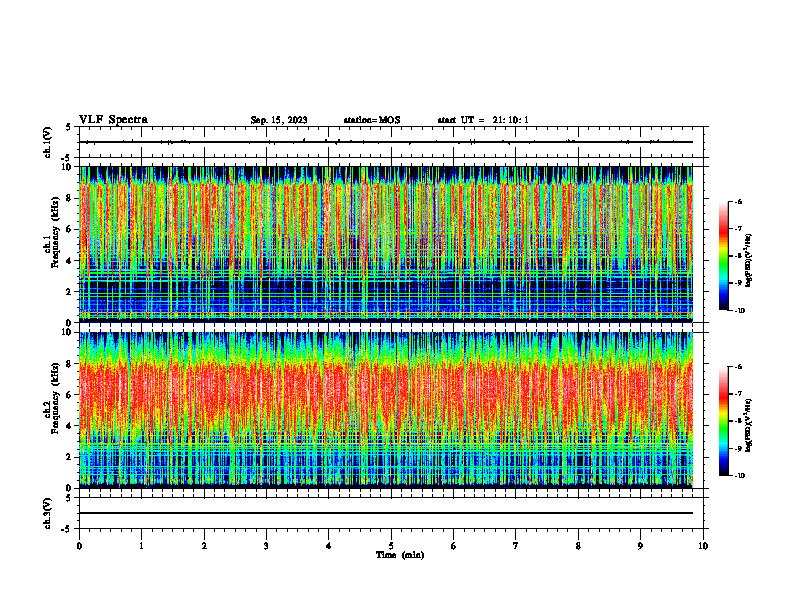792x612 pixels.
Task: Click the "-10" label on ch.1 colorbar
Action: coord(739,311)
